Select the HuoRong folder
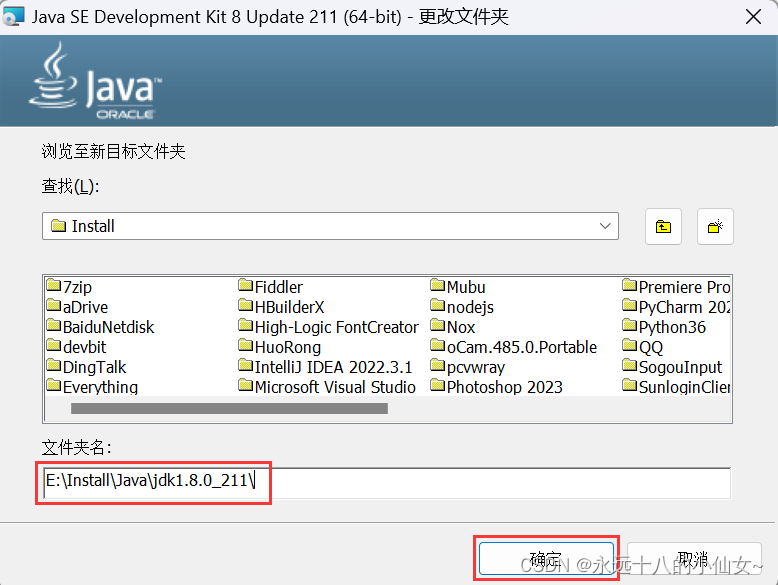778x585 pixels. [x=280, y=347]
